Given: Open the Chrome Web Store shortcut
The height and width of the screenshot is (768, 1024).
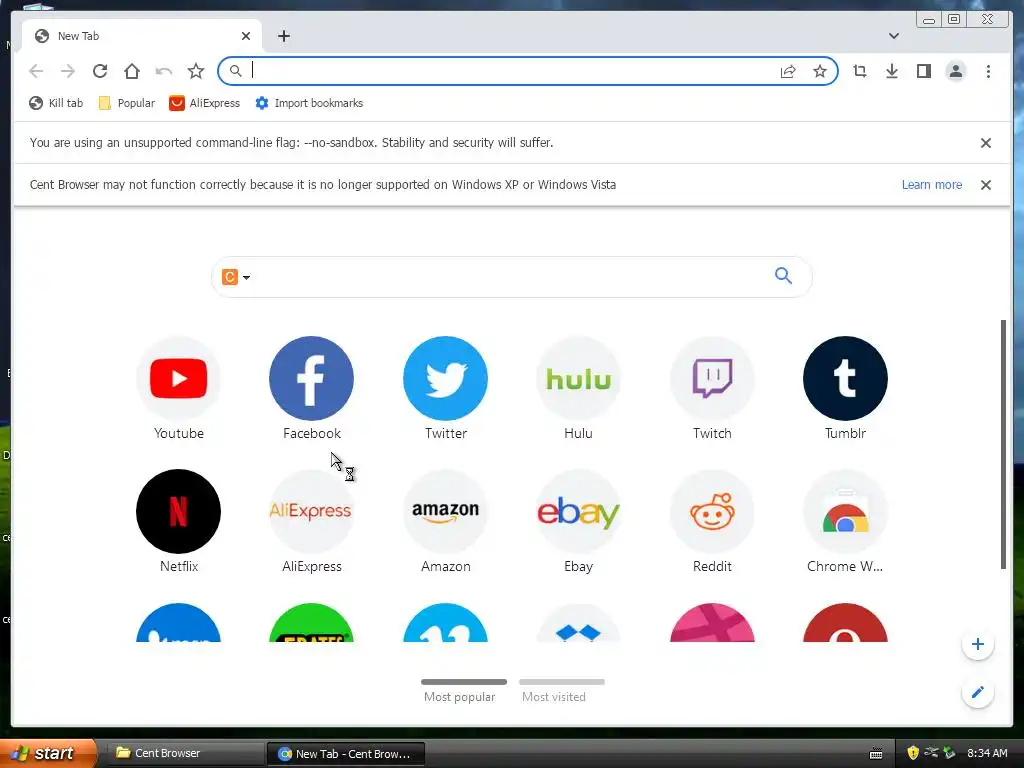Looking at the screenshot, I should (x=846, y=522).
